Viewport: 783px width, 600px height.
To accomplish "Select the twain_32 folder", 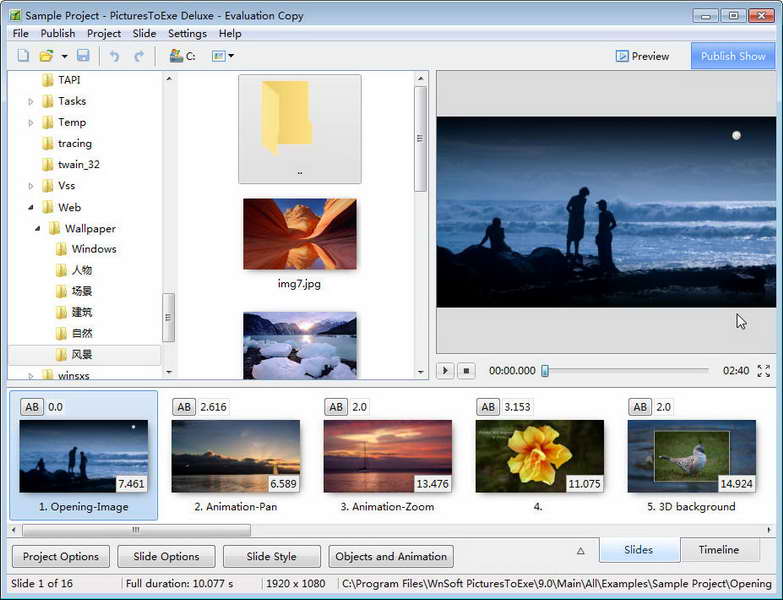I will tap(70, 164).
